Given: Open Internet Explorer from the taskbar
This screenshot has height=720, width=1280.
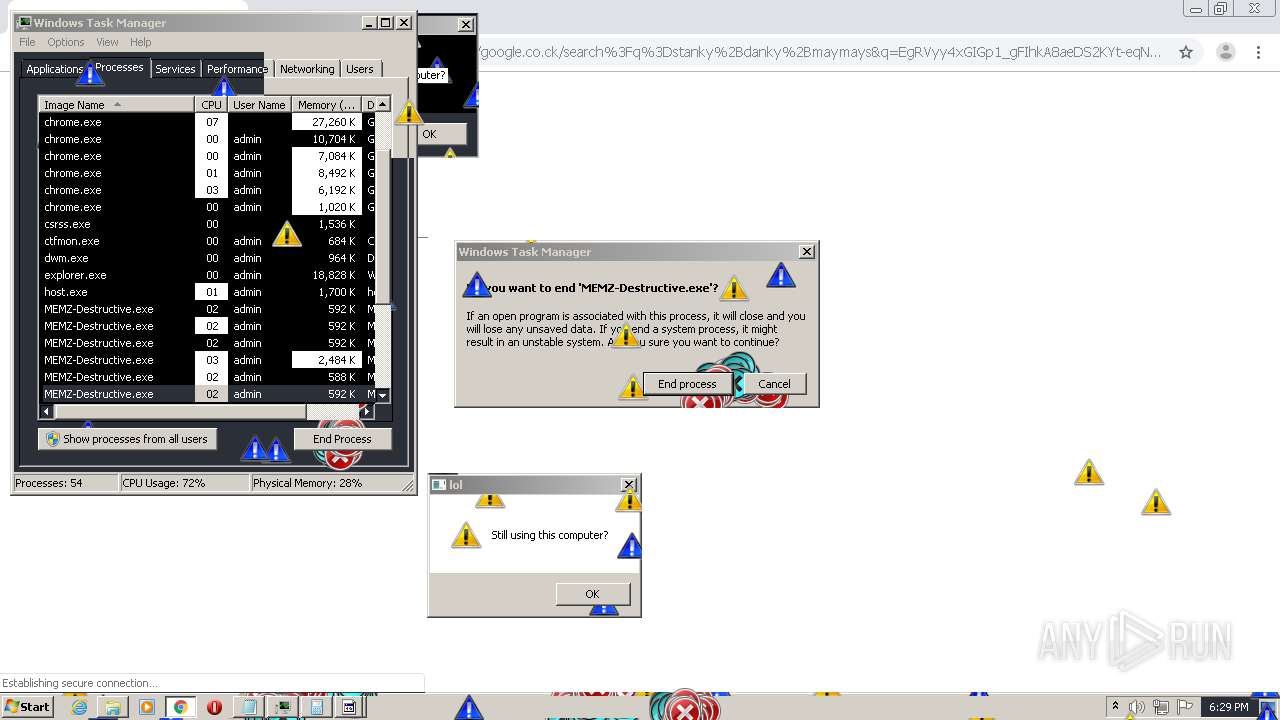Looking at the screenshot, I should coord(79,707).
